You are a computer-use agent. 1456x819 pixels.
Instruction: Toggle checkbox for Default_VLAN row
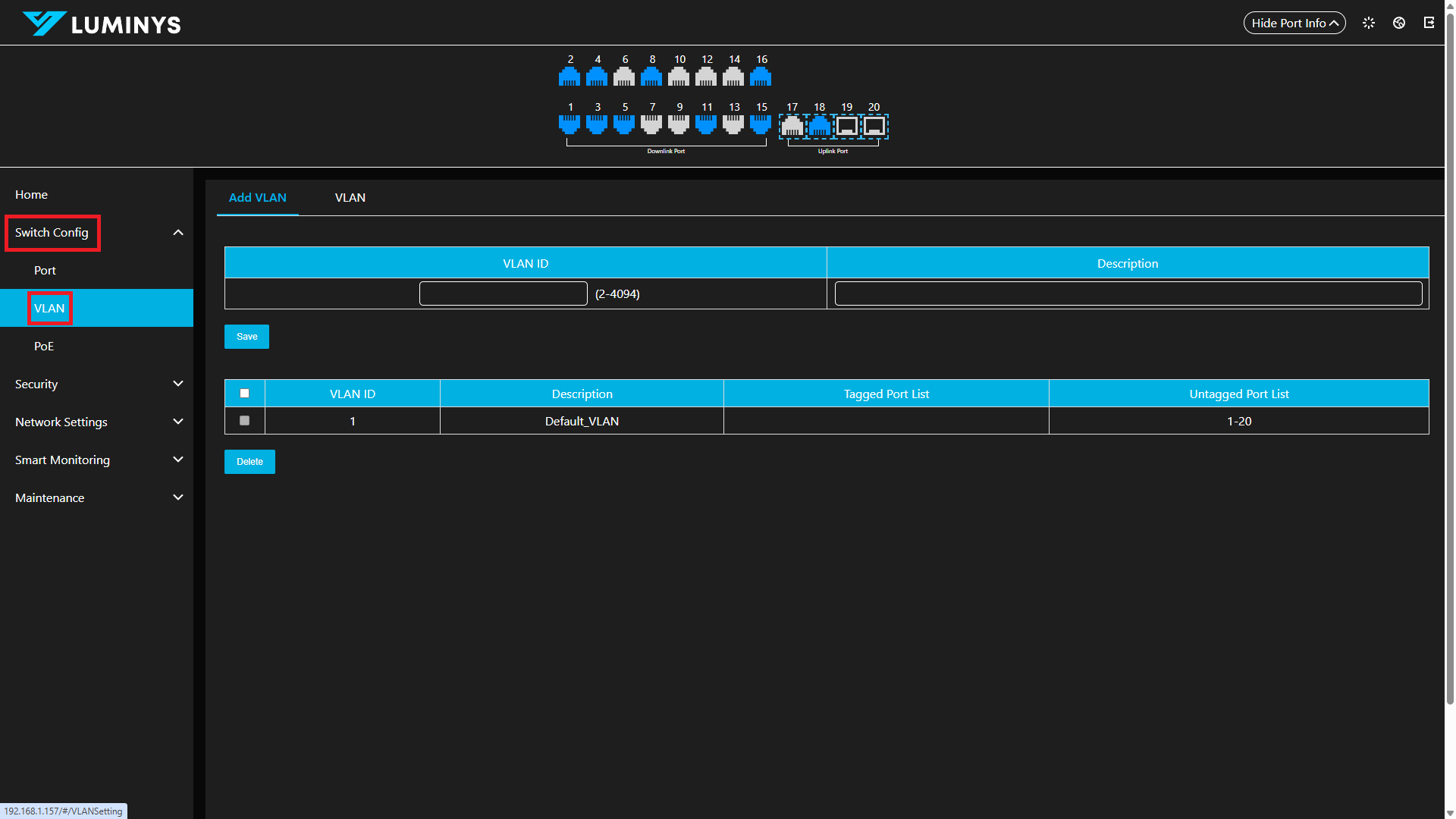tap(244, 420)
